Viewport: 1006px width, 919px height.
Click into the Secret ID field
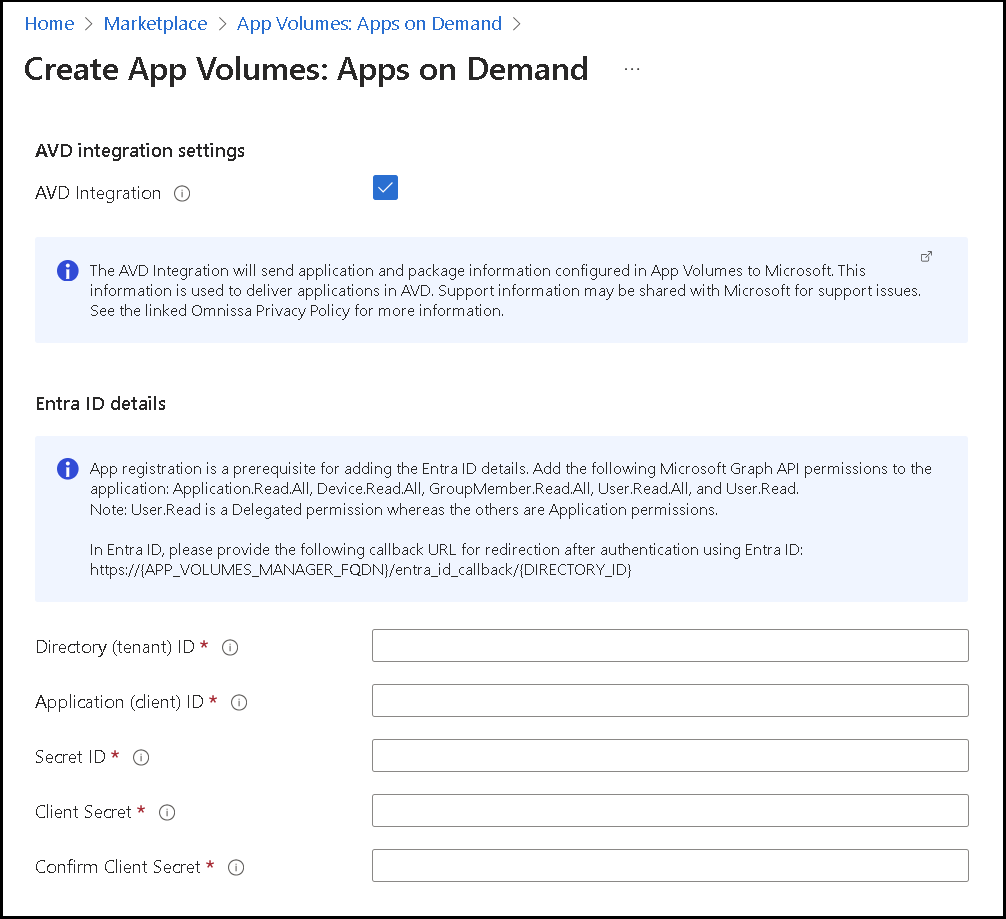pyautogui.click(x=670, y=755)
